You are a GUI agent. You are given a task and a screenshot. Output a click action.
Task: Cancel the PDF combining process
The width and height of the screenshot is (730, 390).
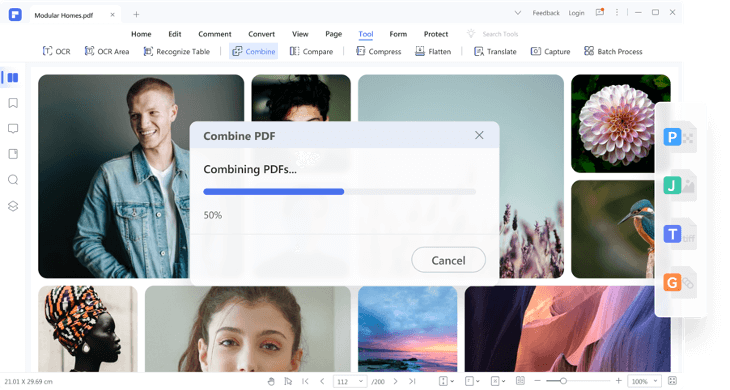pos(448,260)
